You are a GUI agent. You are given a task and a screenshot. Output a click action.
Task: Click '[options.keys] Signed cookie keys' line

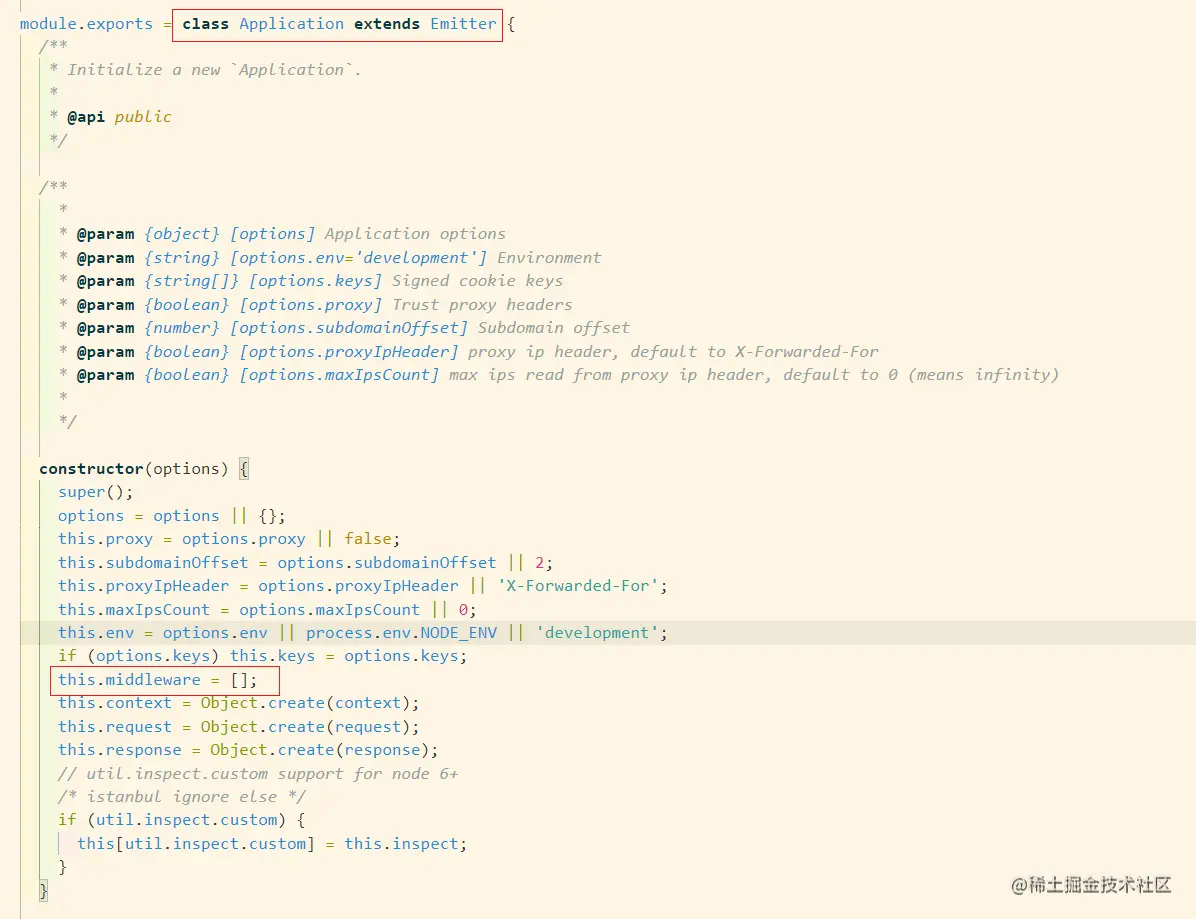406,281
